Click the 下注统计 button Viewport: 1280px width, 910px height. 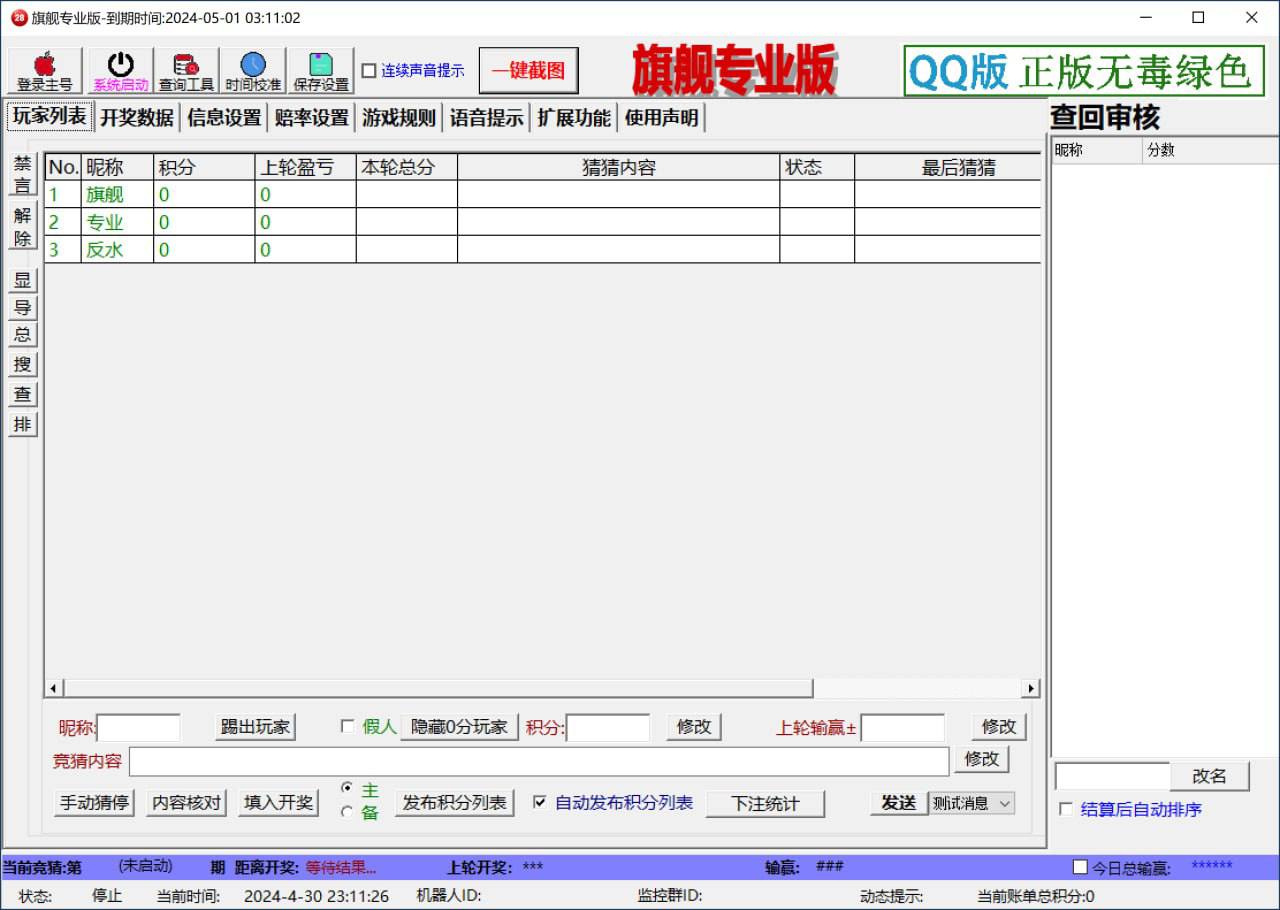[x=766, y=804]
